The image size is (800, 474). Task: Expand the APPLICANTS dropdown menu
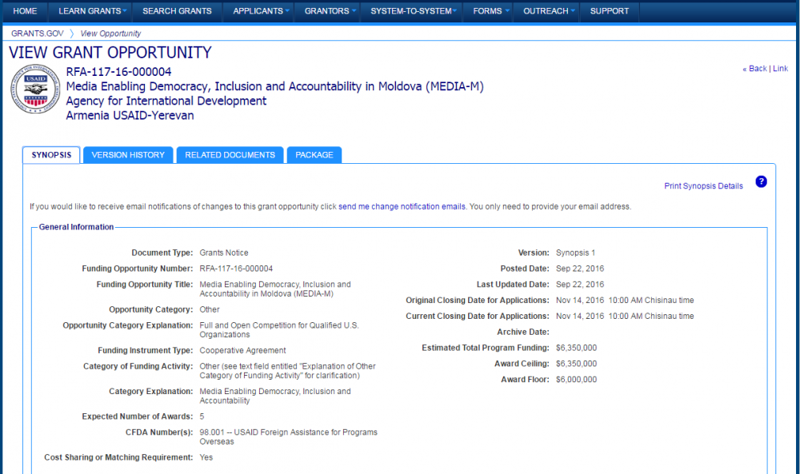click(261, 11)
